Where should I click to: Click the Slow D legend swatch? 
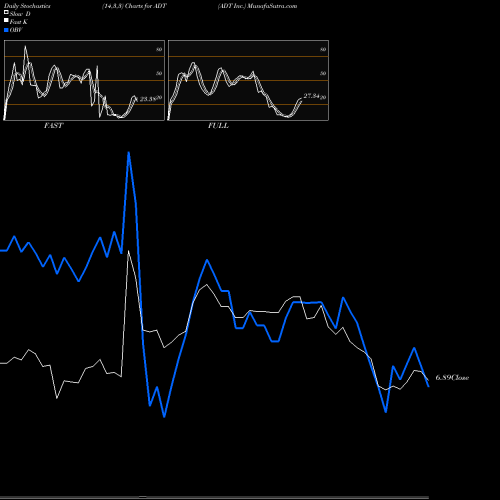tap(6, 12)
